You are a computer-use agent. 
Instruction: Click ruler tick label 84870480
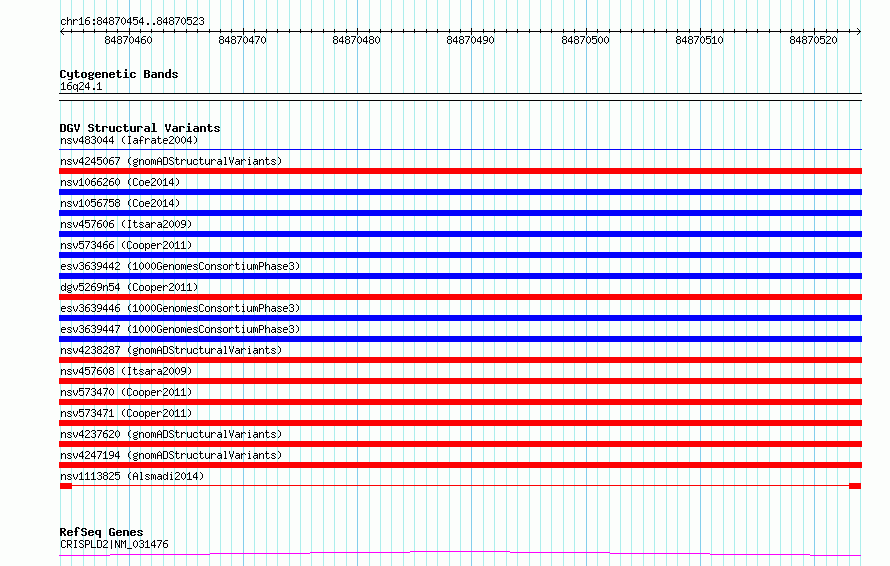[x=356, y=40]
